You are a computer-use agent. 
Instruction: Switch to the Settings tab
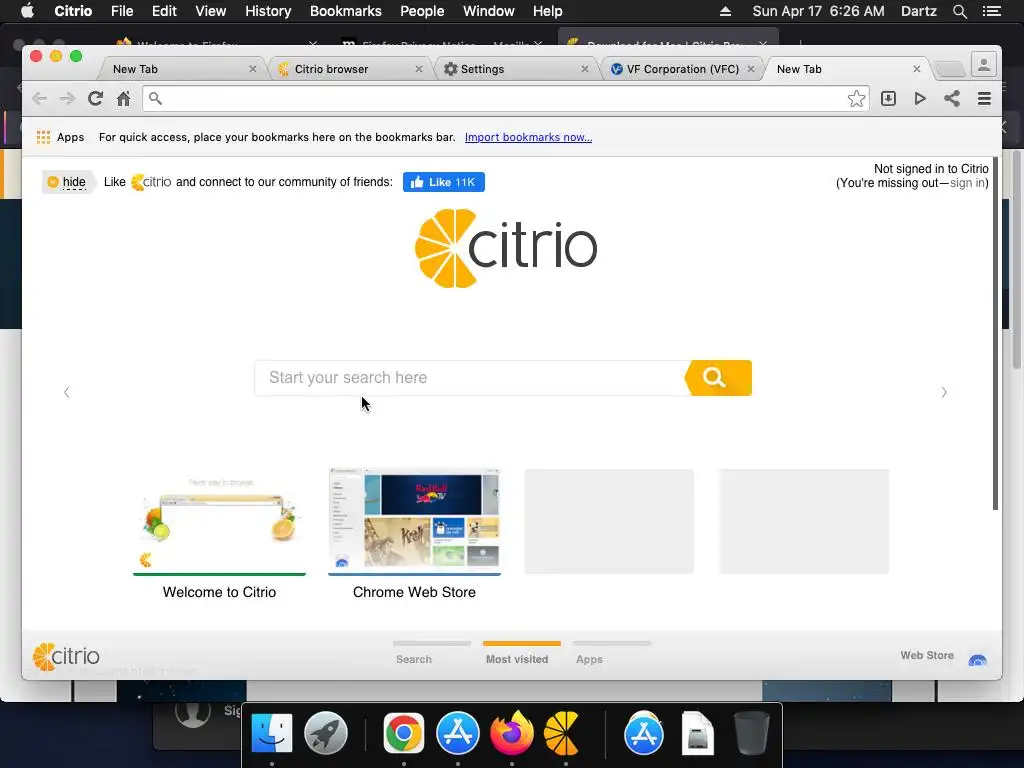click(x=516, y=69)
